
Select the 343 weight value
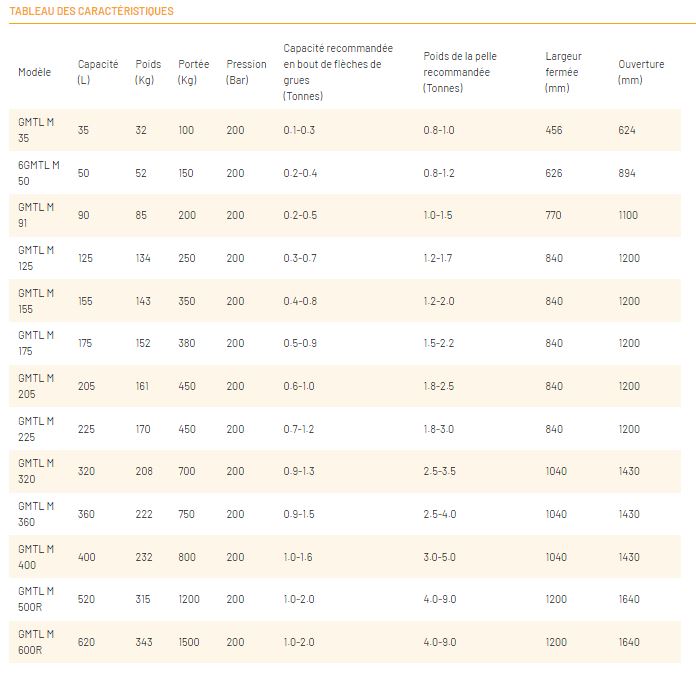(144, 642)
